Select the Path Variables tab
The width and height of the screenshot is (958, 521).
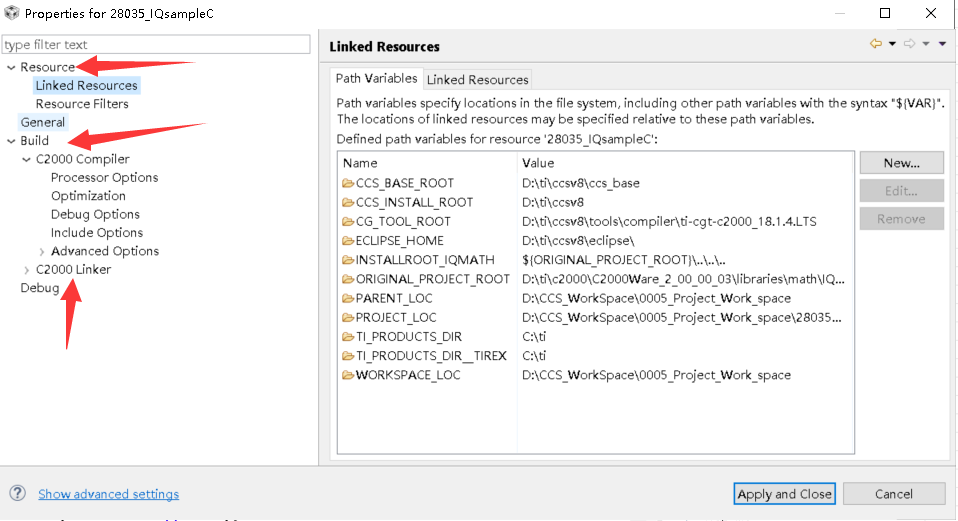tap(376, 79)
